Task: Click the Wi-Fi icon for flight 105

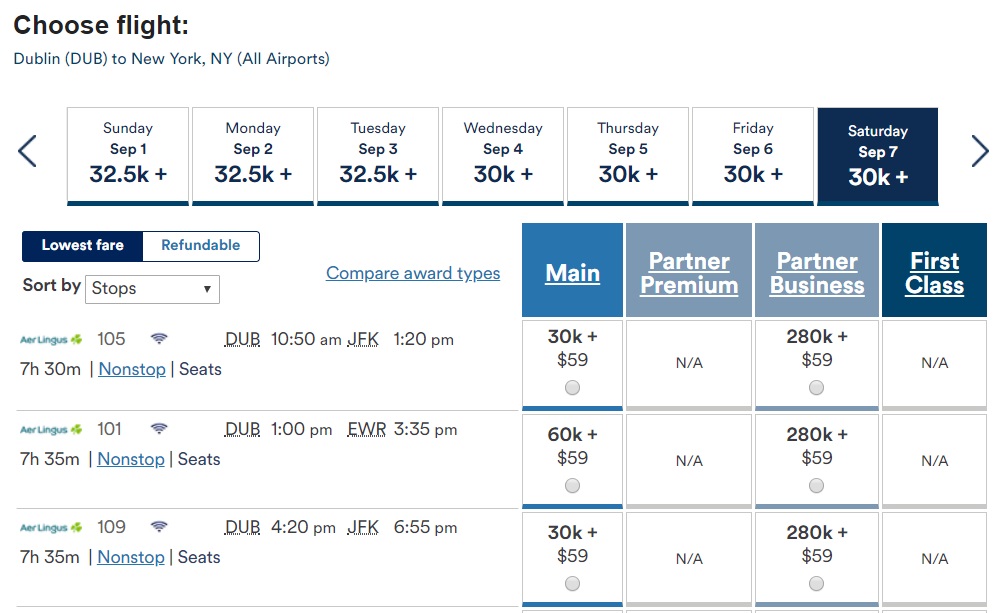Action: (158, 339)
